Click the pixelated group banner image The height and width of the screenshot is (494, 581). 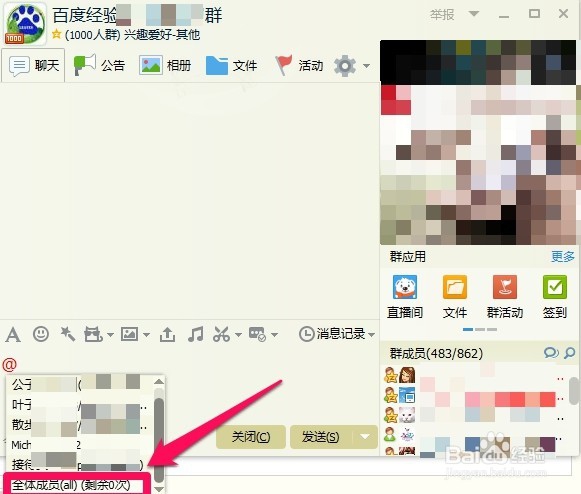point(478,142)
